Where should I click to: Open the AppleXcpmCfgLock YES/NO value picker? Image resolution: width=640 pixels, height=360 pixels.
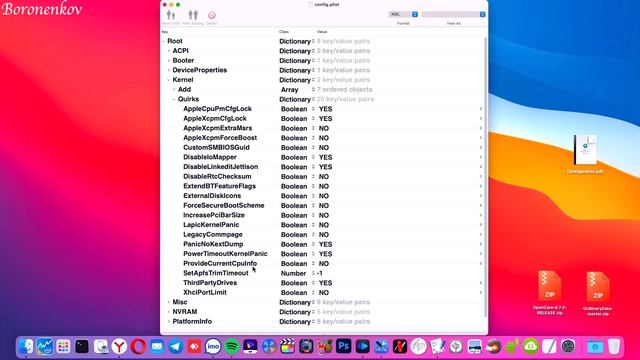pyautogui.click(x=481, y=119)
